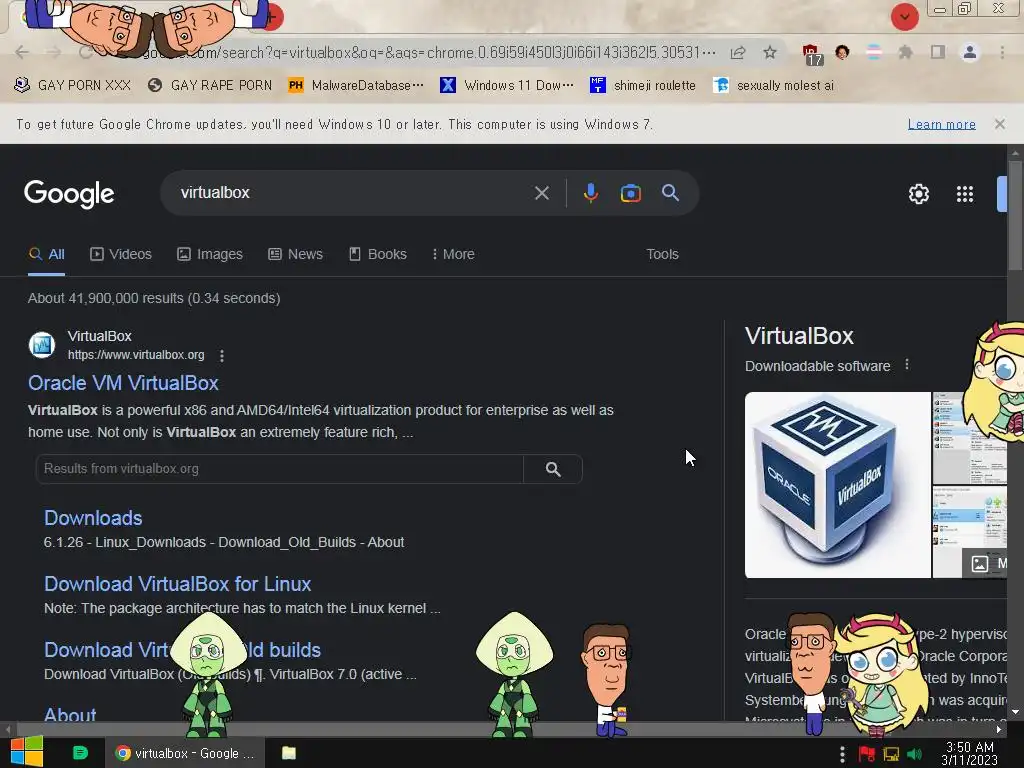1024x768 pixels.
Task: Click the About 41,900,000 results text
Action: pos(154,298)
